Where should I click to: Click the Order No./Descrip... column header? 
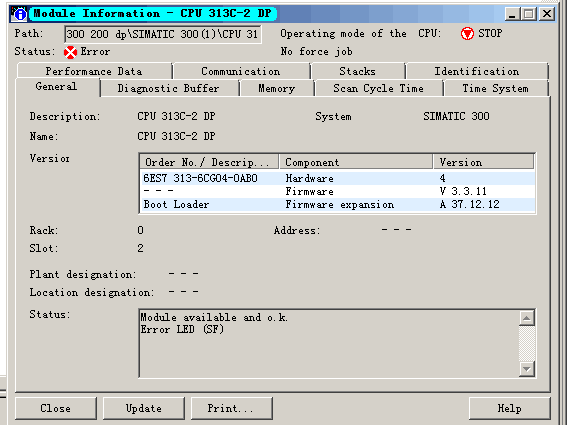pyautogui.click(x=209, y=162)
